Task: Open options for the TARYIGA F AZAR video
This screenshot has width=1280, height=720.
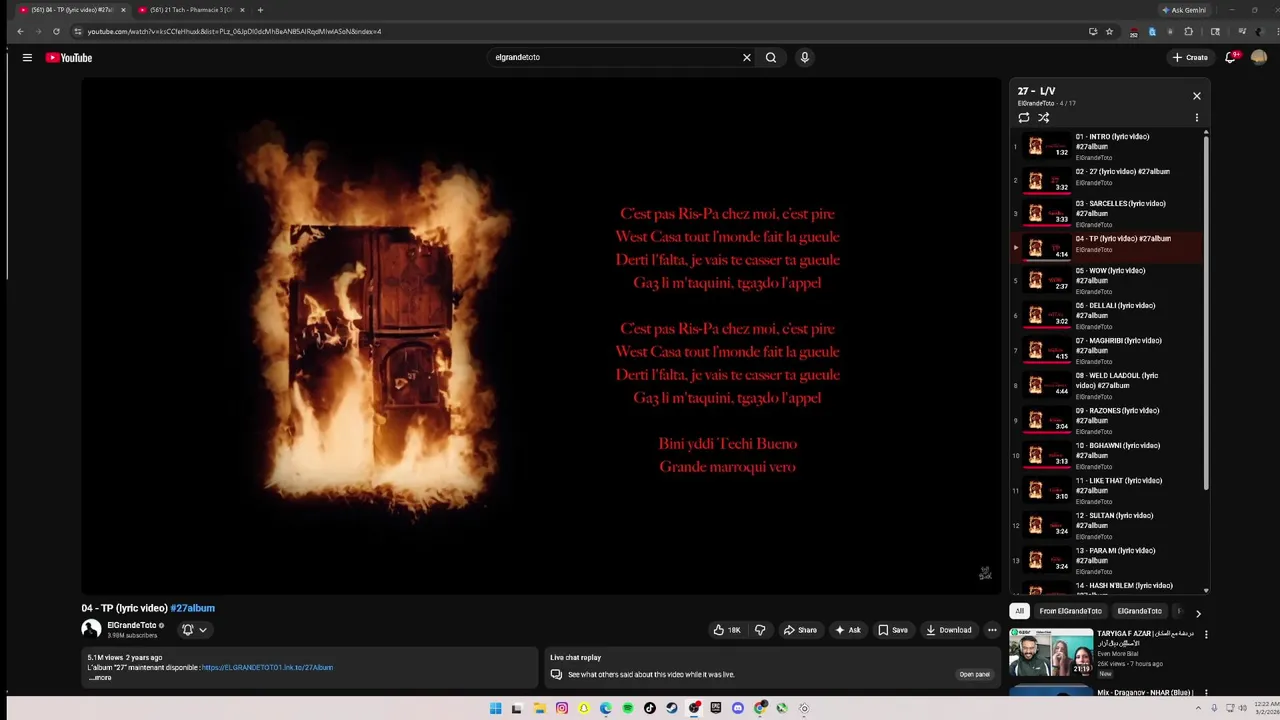Action: pyautogui.click(x=1206, y=634)
